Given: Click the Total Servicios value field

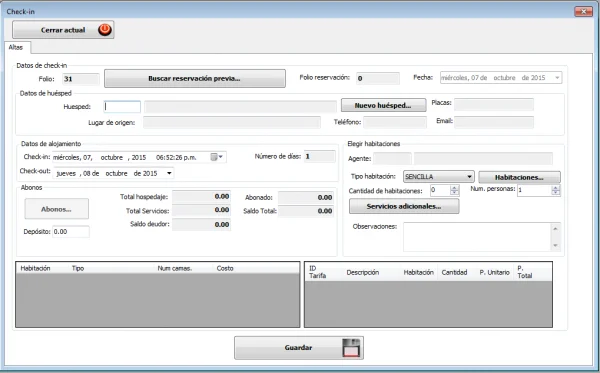Looking at the screenshot, I should click(x=201, y=210).
